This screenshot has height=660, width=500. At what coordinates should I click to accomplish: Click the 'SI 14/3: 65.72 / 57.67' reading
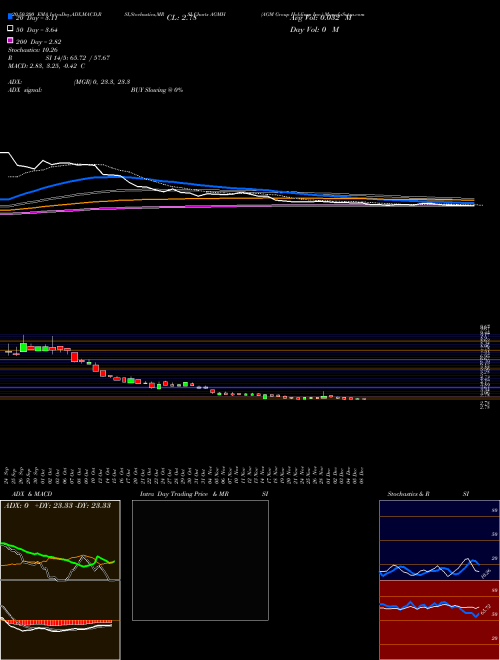click(78, 58)
